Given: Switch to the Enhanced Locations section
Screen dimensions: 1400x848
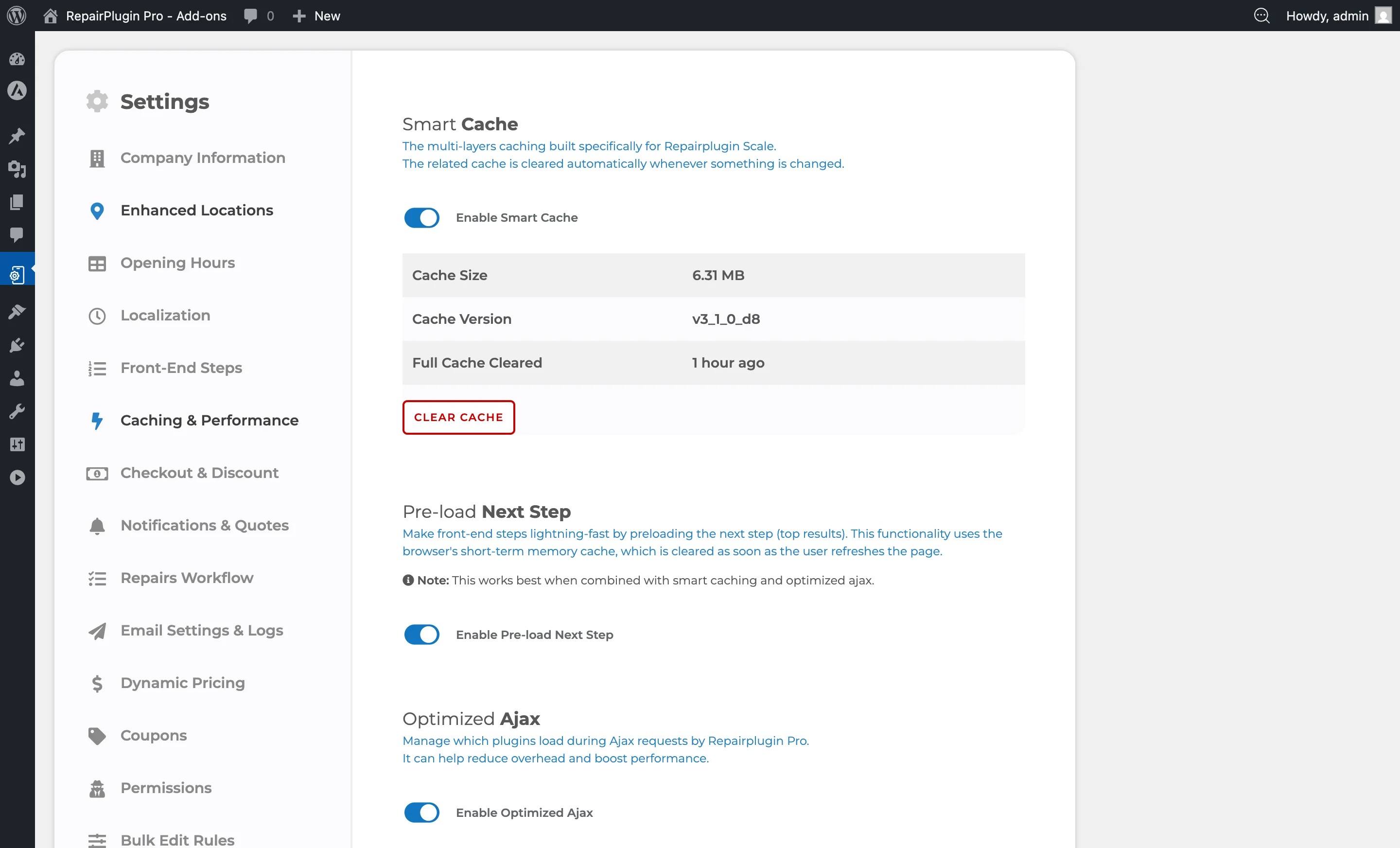Looking at the screenshot, I should 196,210.
